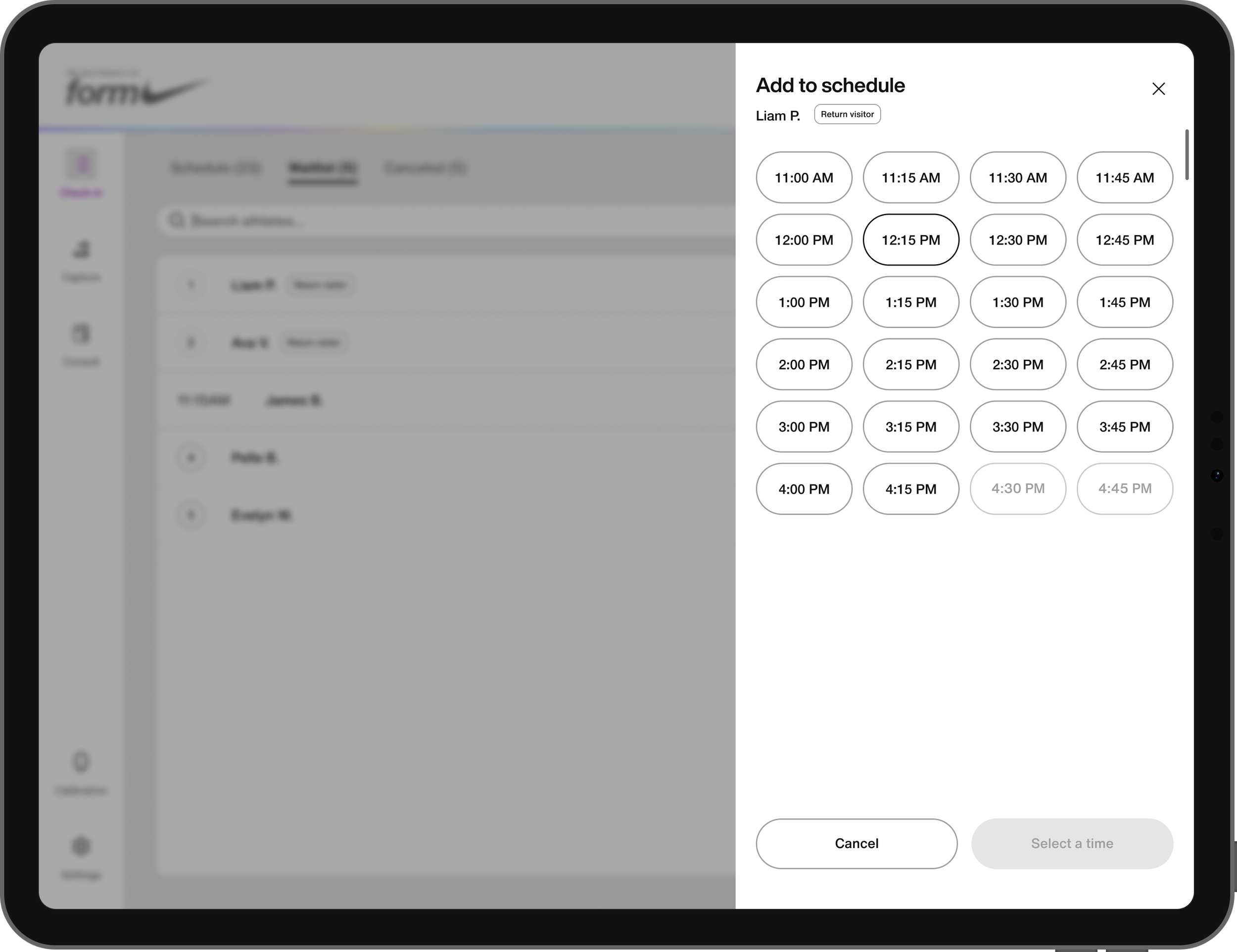This screenshot has height=952, width=1237.
Task: Pick the 2:15 PM time slot
Action: [x=911, y=364]
